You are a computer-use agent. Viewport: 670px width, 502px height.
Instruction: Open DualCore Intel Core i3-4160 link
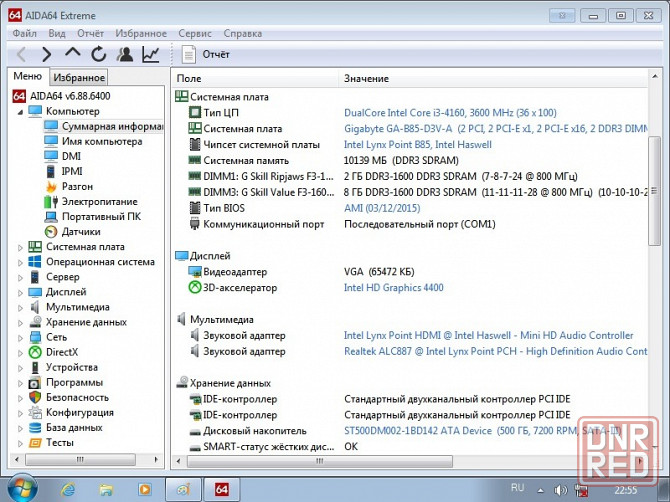coord(450,113)
